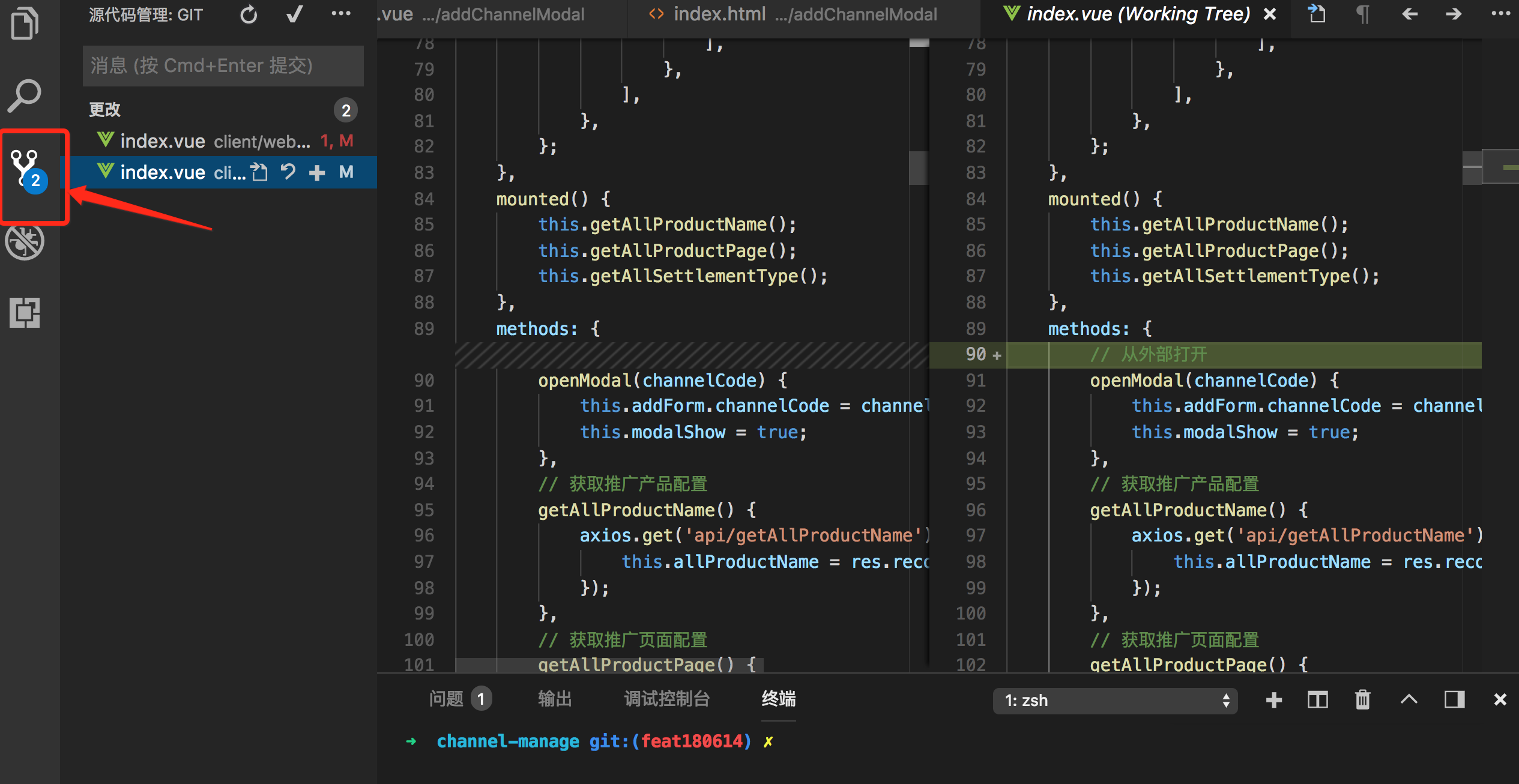Toggle whitespace paragraph icon in diff editor
The height and width of the screenshot is (784, 1519).
click(x=1363, y=14)
